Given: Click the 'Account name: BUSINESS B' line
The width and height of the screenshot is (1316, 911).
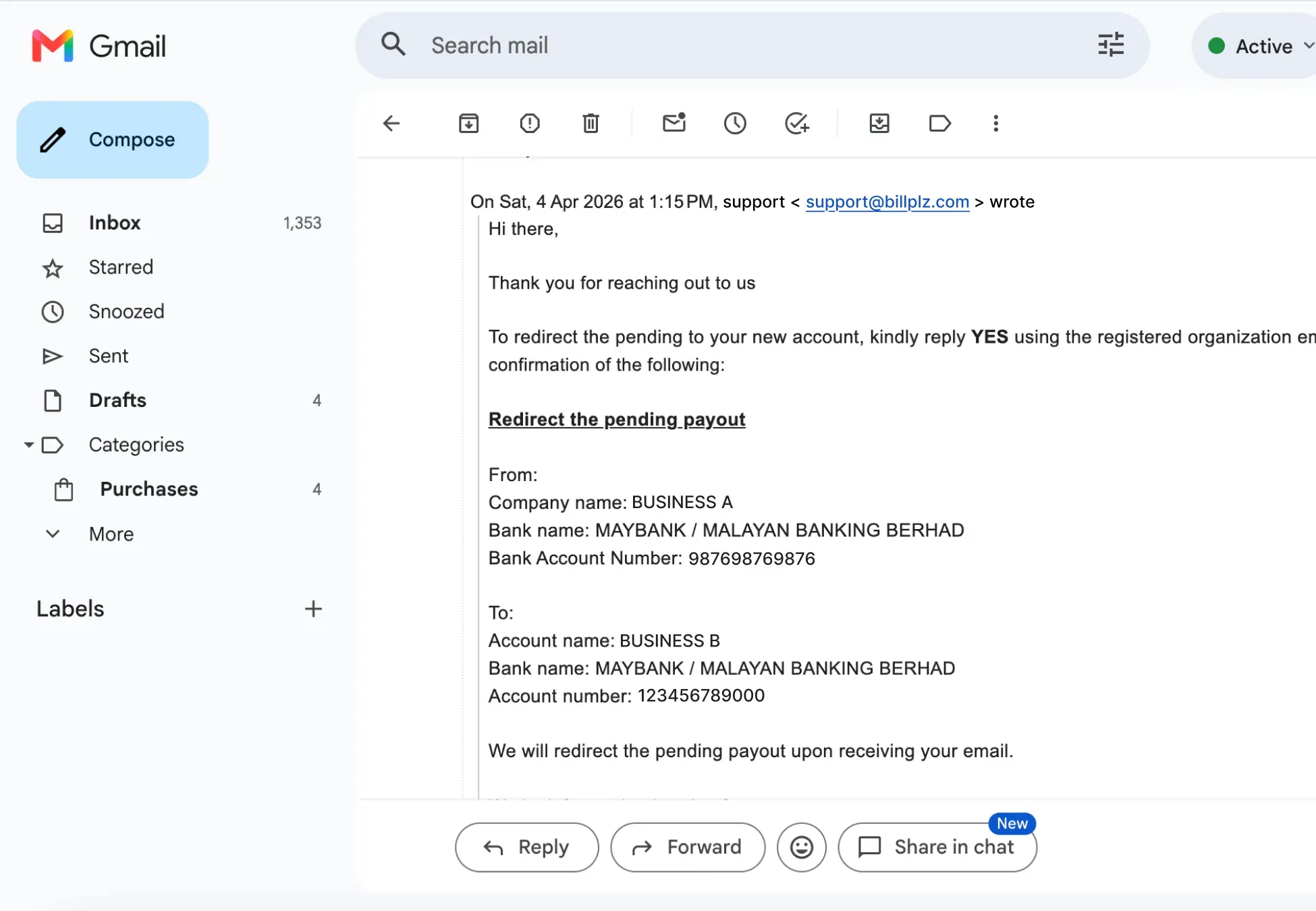Looking at the screenshot, I should click(604, 640).
